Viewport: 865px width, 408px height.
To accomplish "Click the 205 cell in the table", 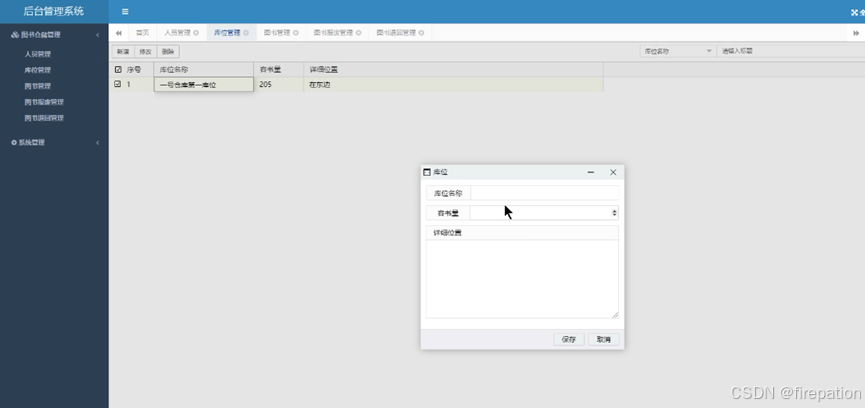I will point(279,85).
